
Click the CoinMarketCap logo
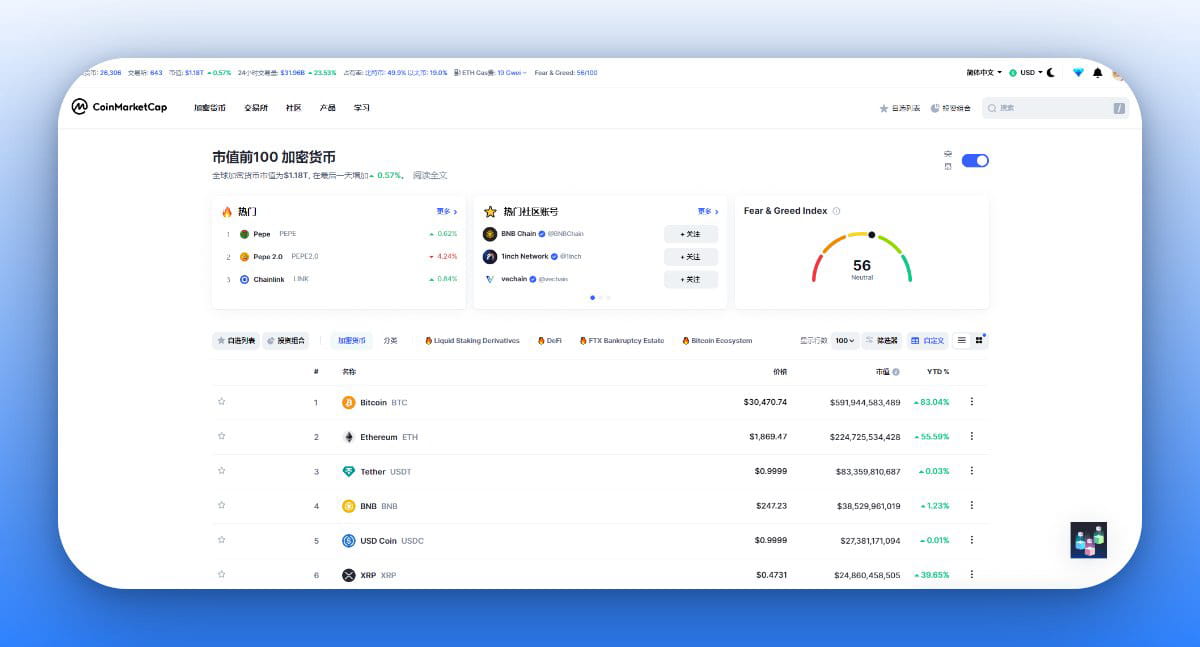tap(119, 107)
